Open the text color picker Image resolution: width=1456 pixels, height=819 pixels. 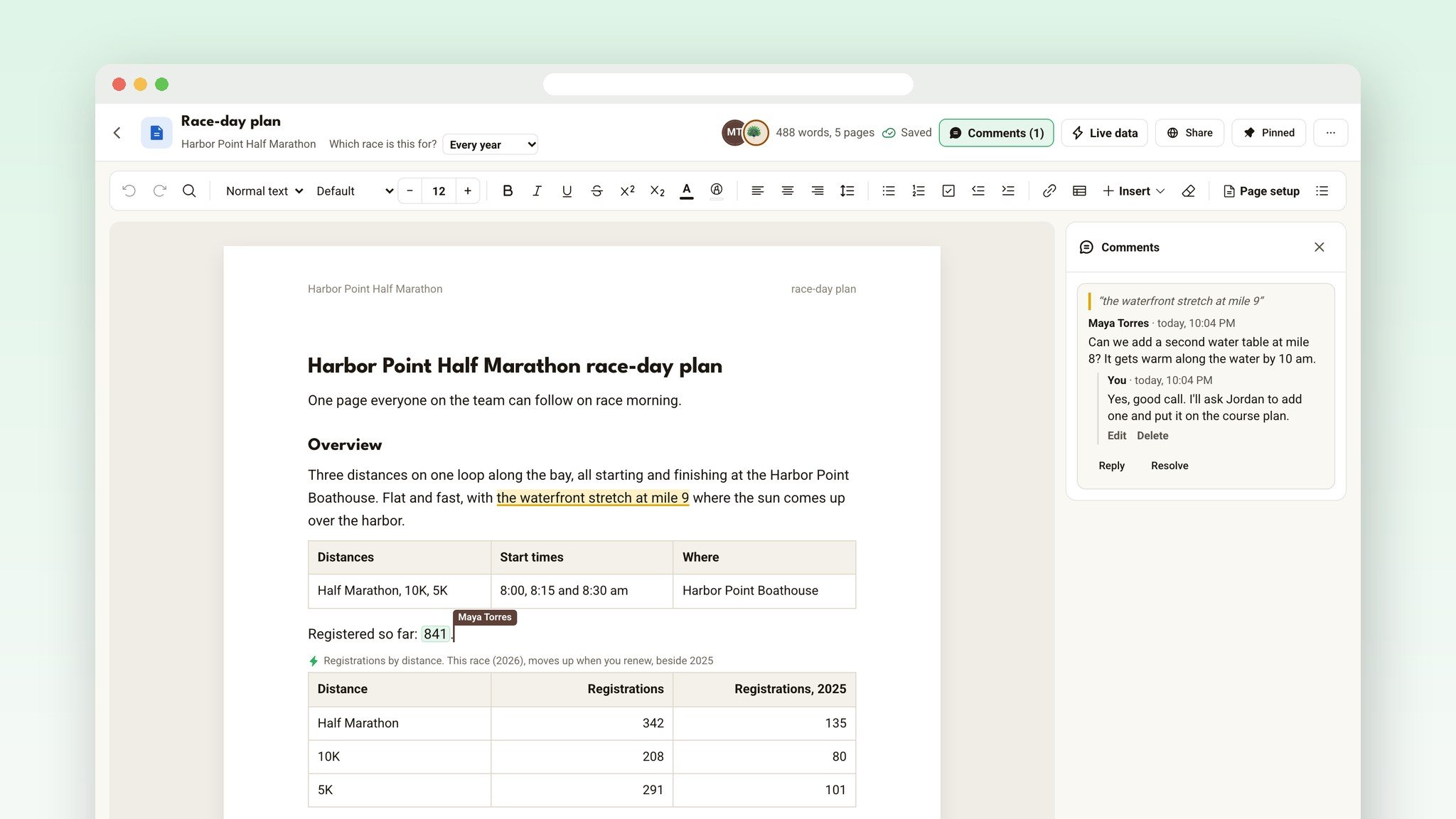[686, 191]
